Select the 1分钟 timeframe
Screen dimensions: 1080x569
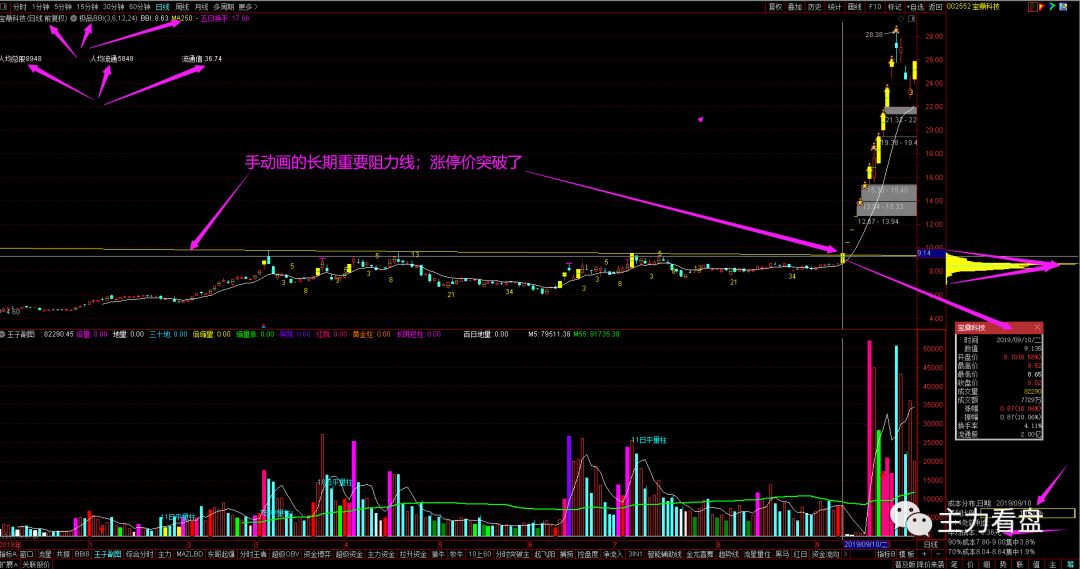40,7
